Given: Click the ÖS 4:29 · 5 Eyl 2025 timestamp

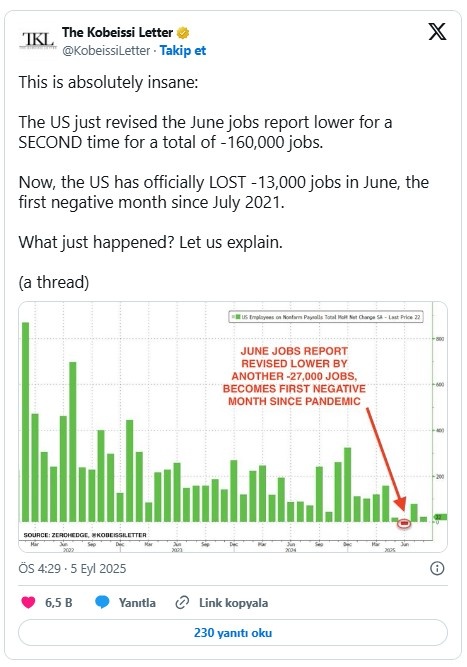Looking at the screenshot, I should (x=72, y=569).
